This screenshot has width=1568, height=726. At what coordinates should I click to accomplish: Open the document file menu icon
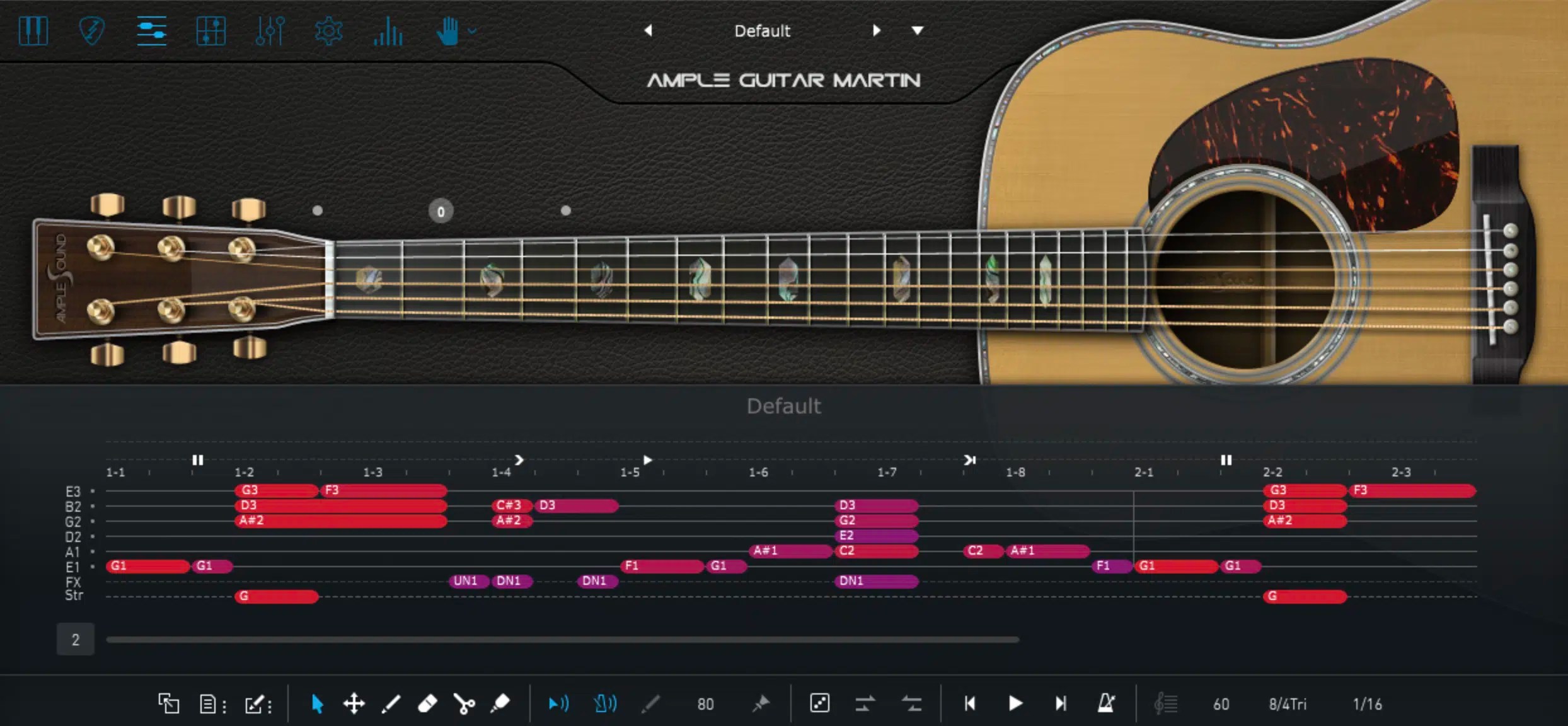point(212,704)
